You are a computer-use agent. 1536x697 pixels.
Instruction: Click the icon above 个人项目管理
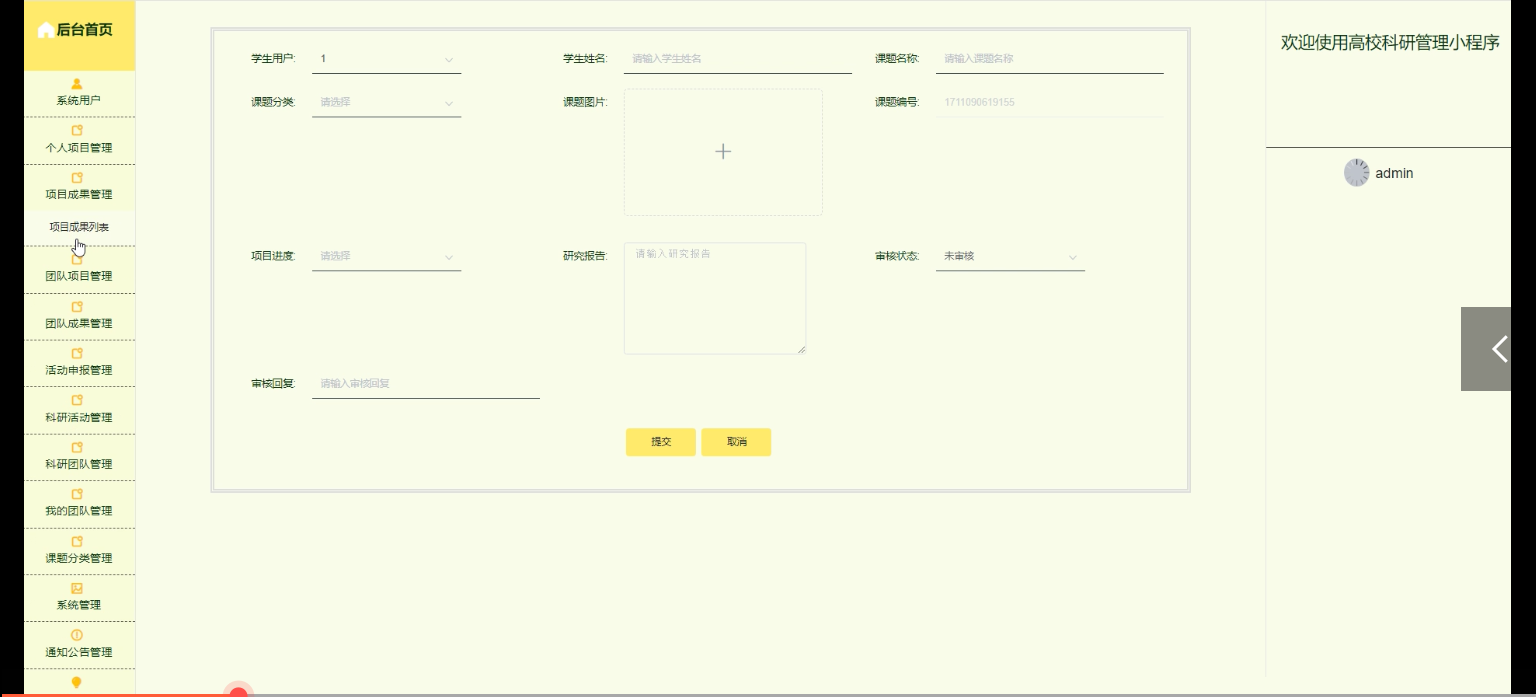(x=78, y=131)
